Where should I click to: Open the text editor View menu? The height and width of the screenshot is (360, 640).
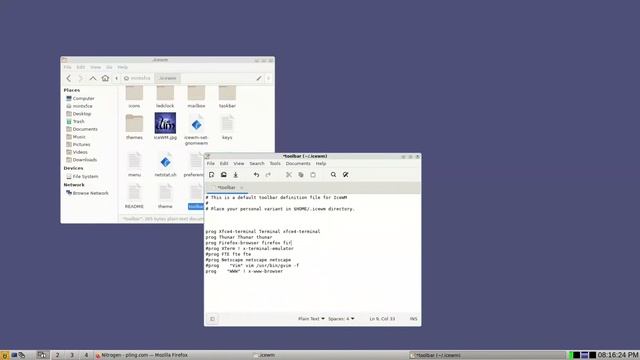pos(239,163)
